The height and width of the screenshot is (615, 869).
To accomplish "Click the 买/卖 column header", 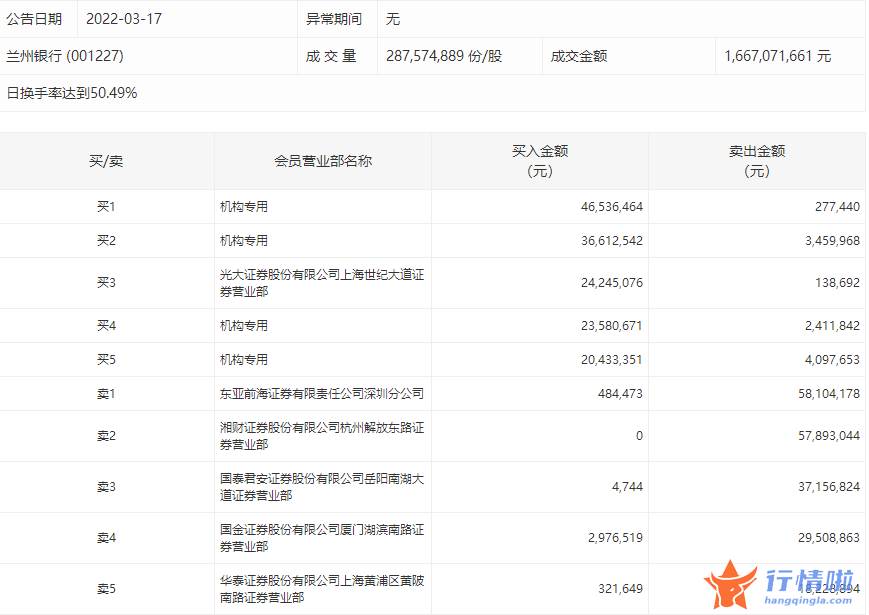I will (x=106, y=161).
